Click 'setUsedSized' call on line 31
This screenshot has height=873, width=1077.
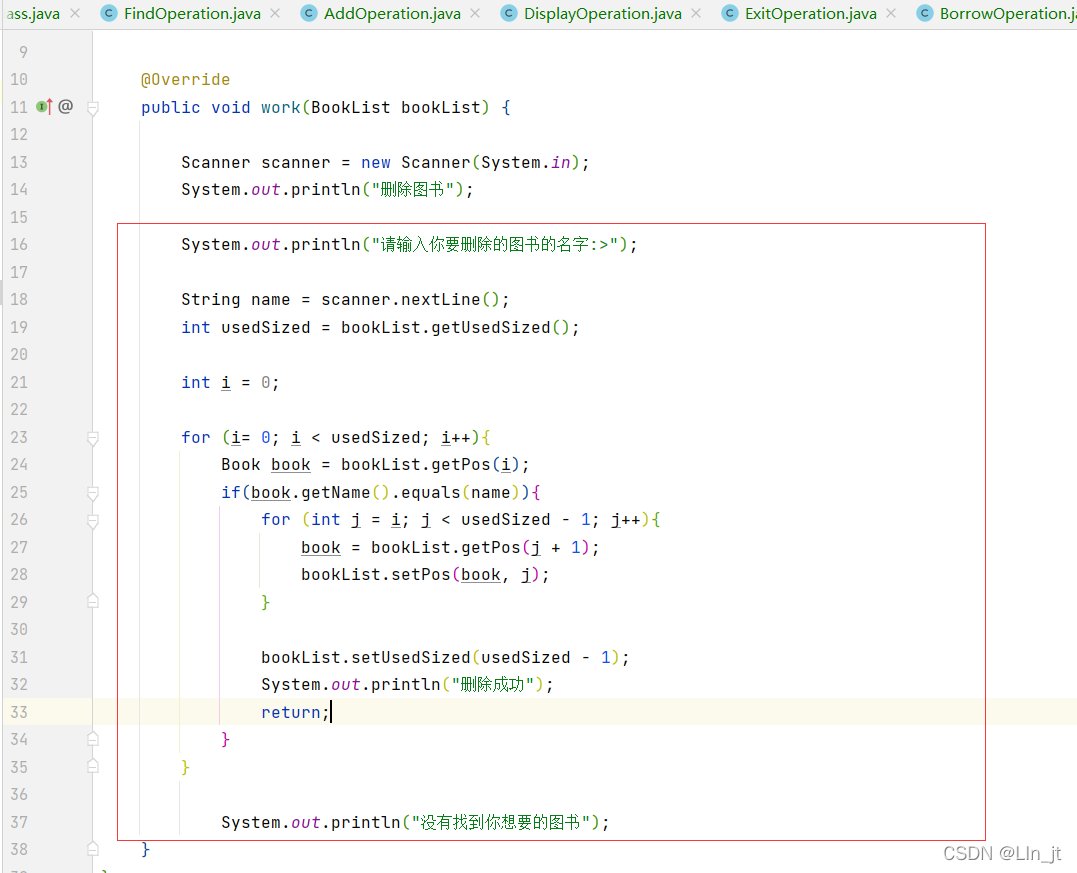pos(411,657)
